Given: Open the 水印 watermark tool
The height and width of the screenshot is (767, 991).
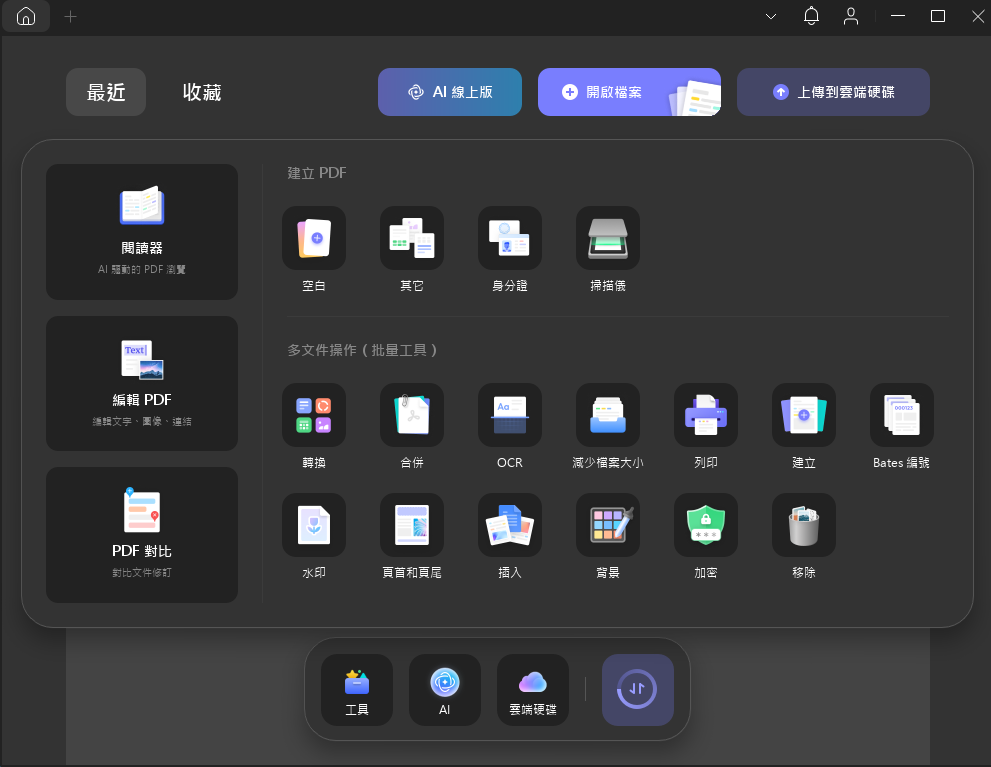Looking at the screenshot, I should coord(314,525).
